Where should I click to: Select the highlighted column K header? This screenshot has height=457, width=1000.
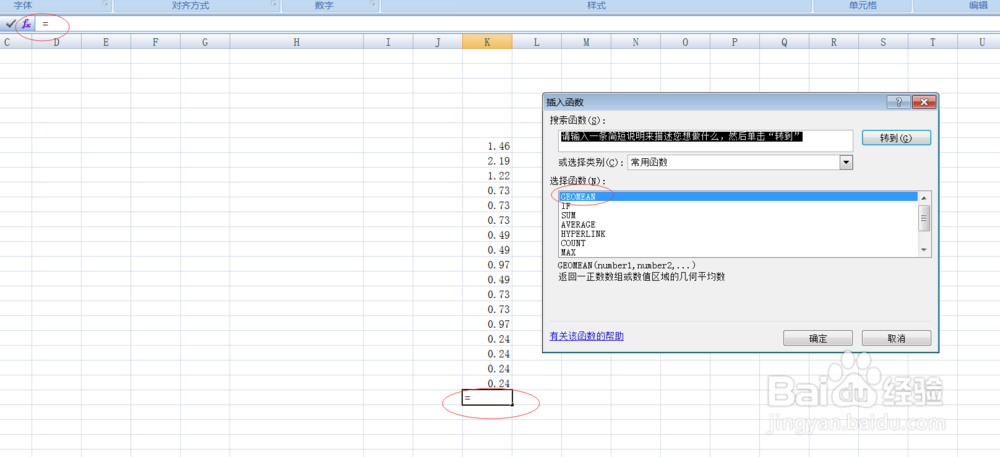[x=487, y=42]
